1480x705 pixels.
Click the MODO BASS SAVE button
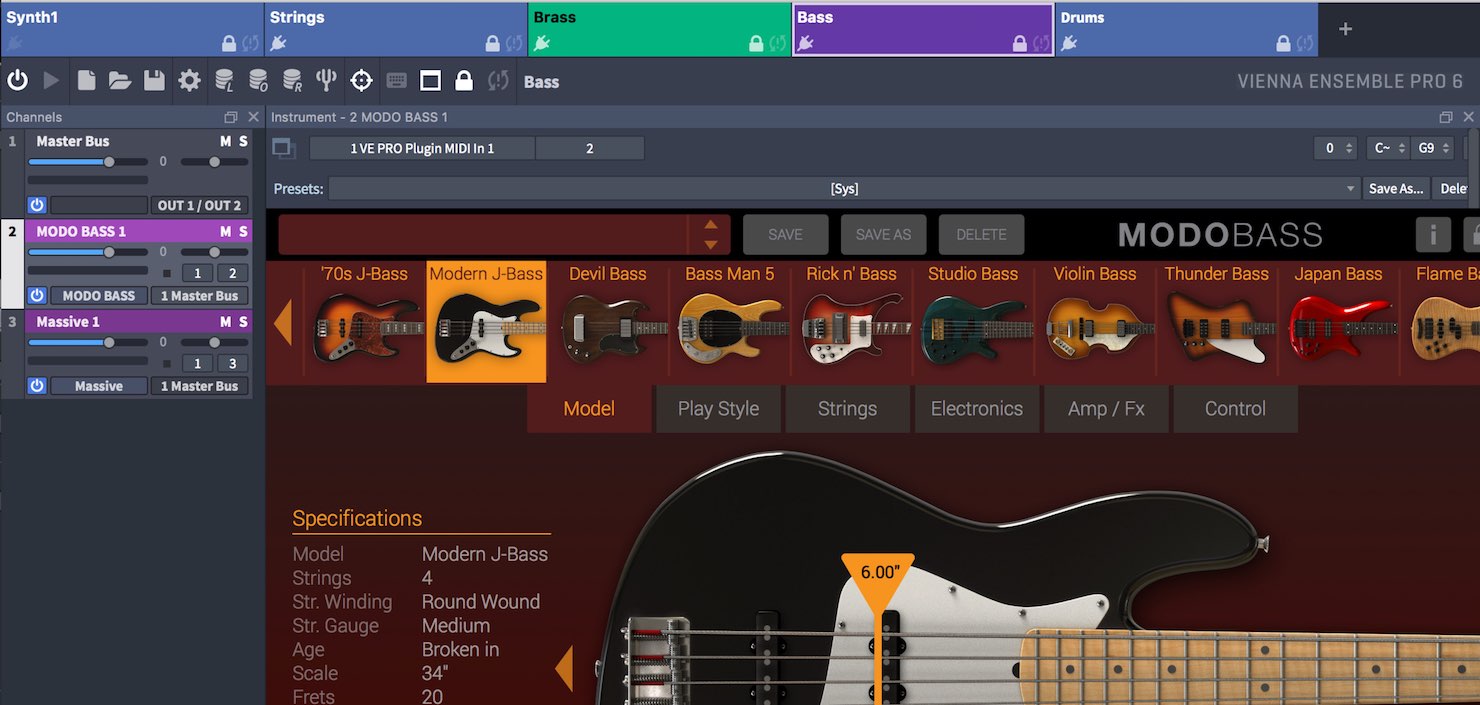coord(785,234)
